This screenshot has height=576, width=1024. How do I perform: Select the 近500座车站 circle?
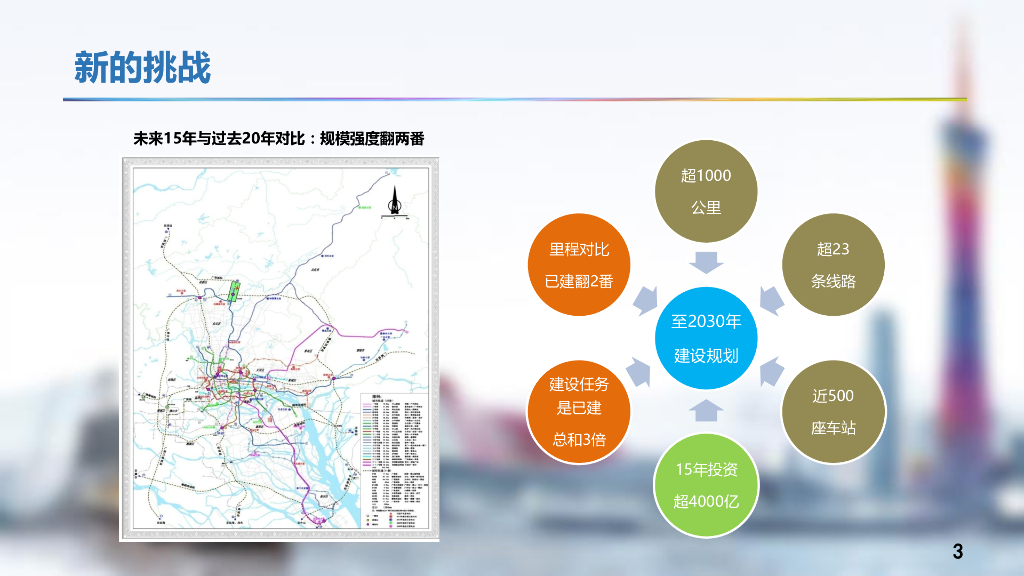pos(833,410)
